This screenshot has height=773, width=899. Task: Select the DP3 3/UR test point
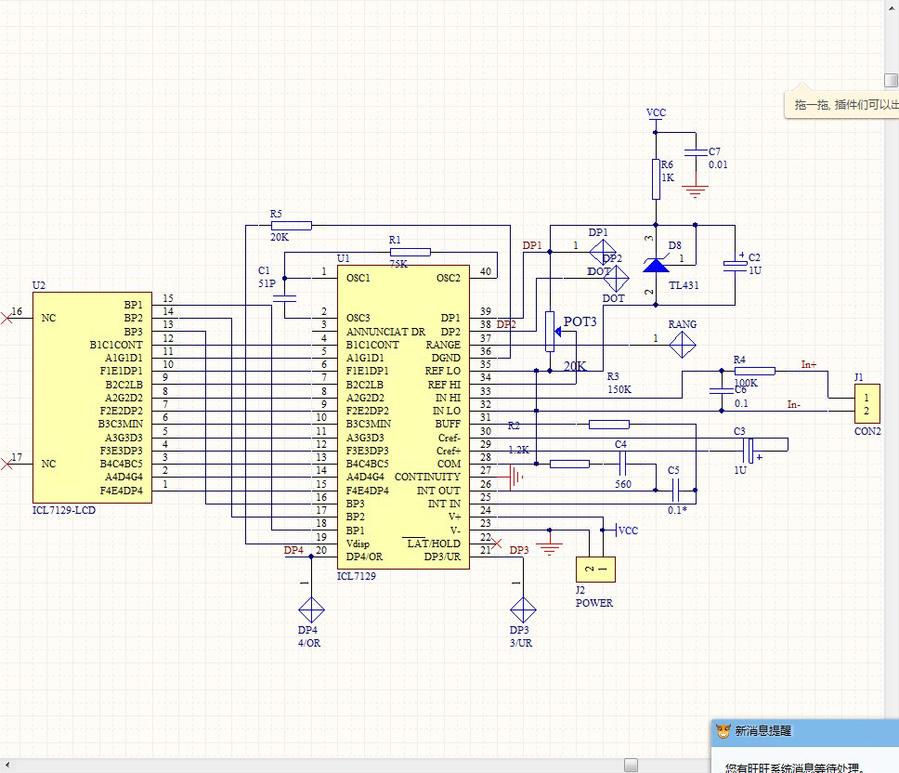click(x=523, y=610)
